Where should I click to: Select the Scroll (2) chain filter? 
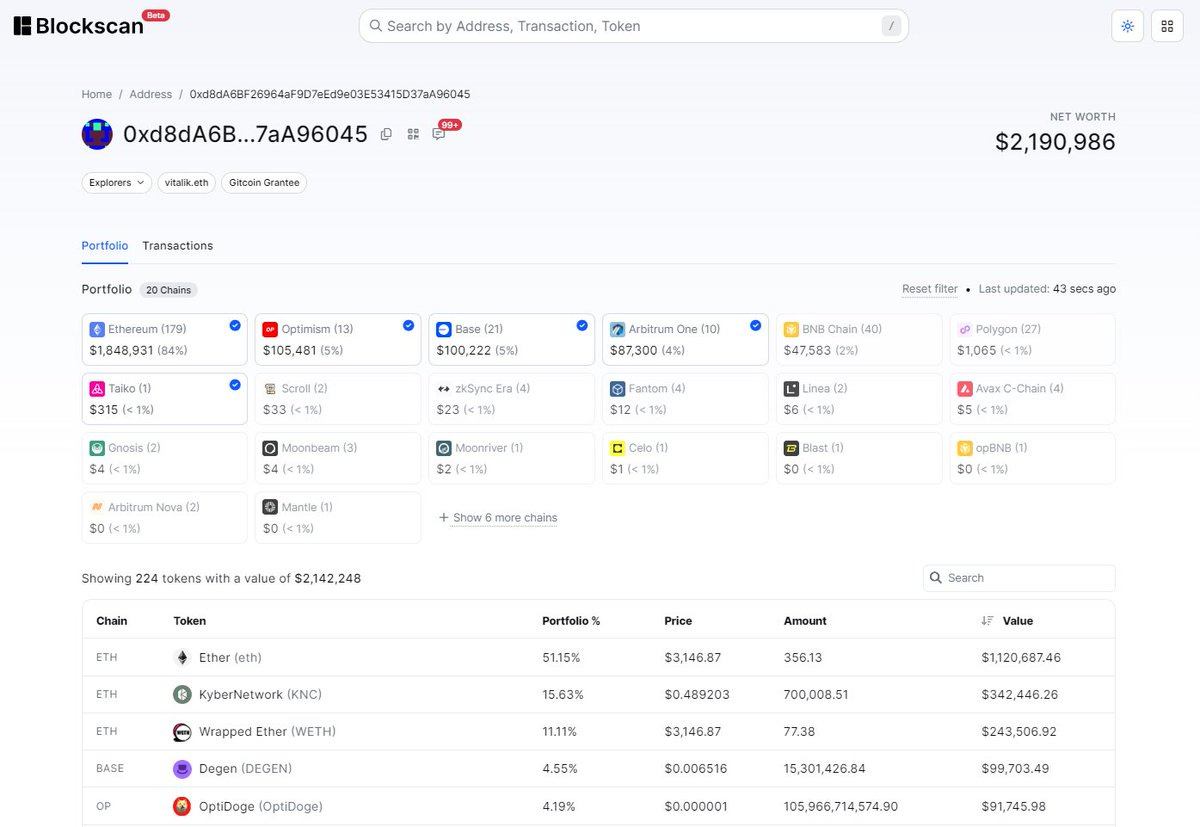point(338,399)
